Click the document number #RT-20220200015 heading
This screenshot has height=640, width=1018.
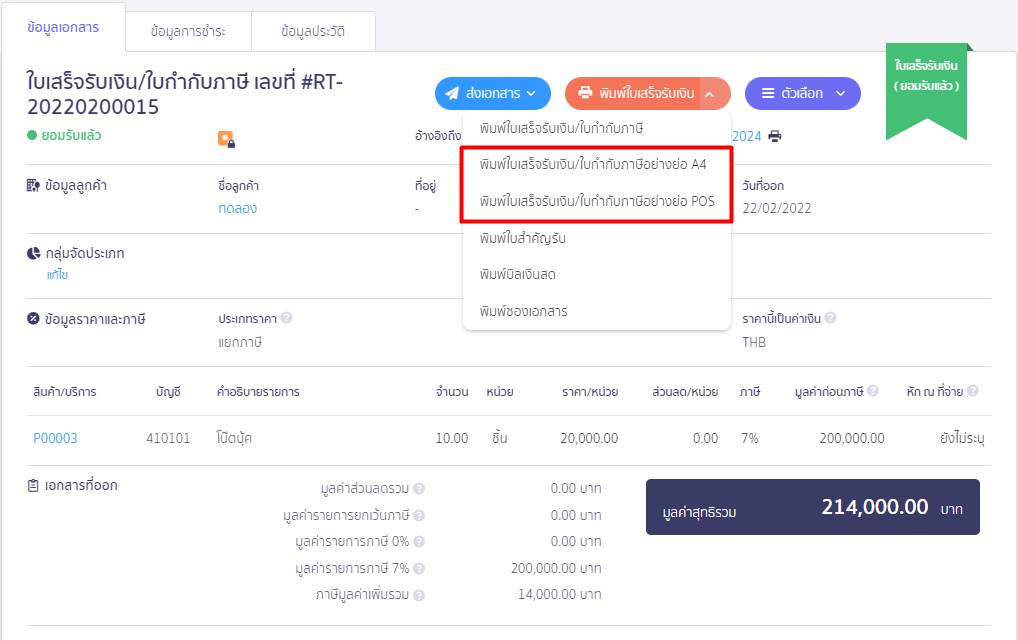pos(185,94)
